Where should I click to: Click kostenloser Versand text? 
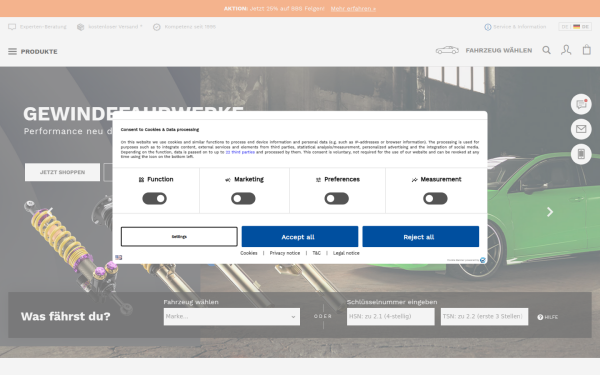click(x=115, y=27)
